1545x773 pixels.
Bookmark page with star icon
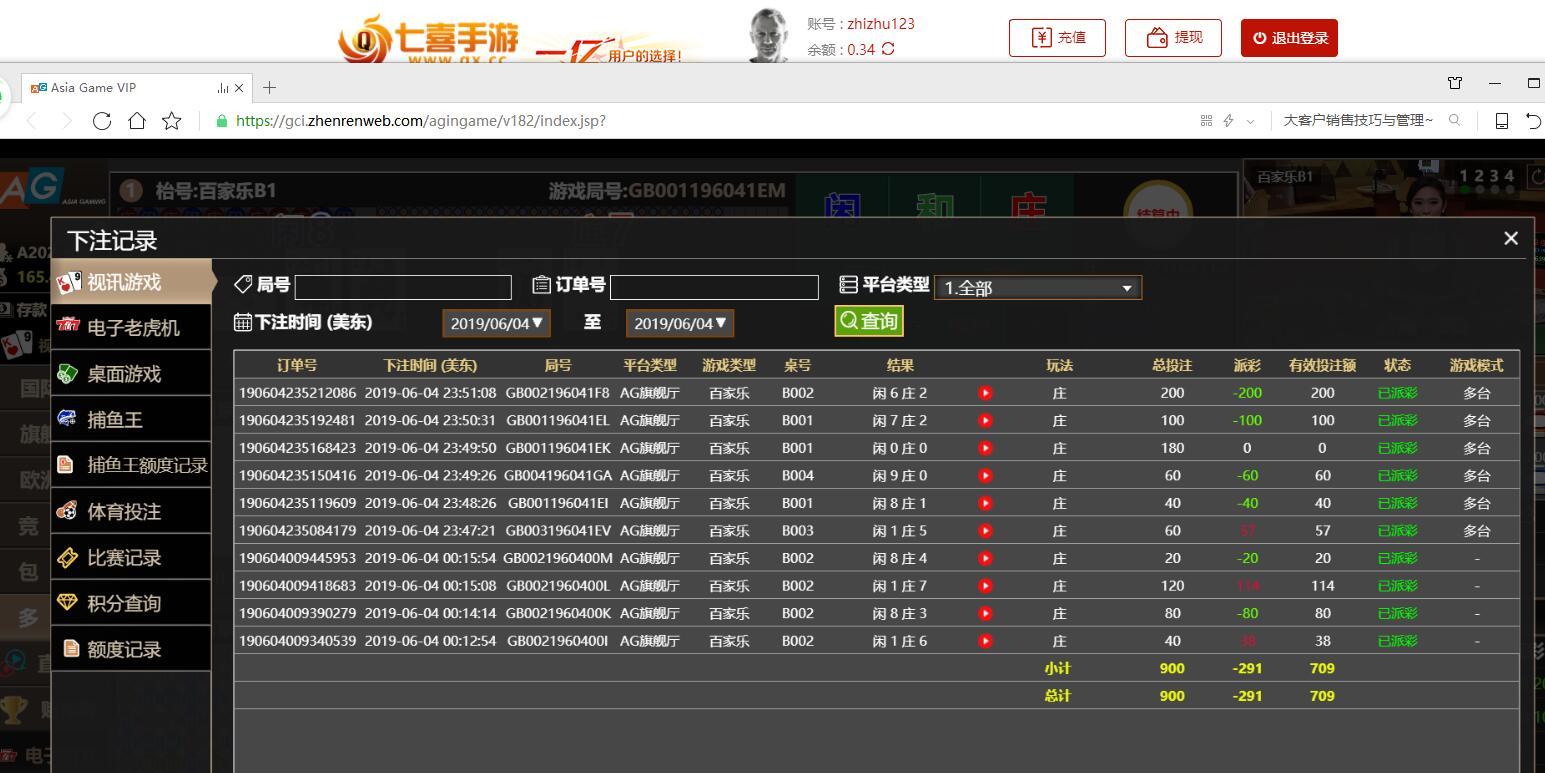coord(172,121)
